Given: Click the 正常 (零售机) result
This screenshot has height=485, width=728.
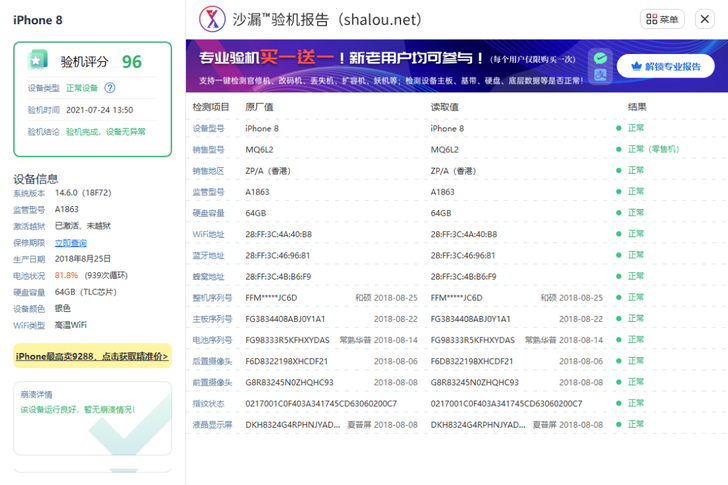Looking at the screenshot, I should tap(653, 149).
